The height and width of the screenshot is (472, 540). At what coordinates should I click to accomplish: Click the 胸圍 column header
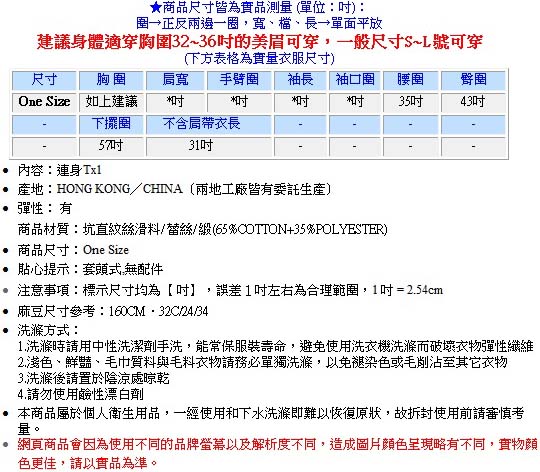coord(111,80)
